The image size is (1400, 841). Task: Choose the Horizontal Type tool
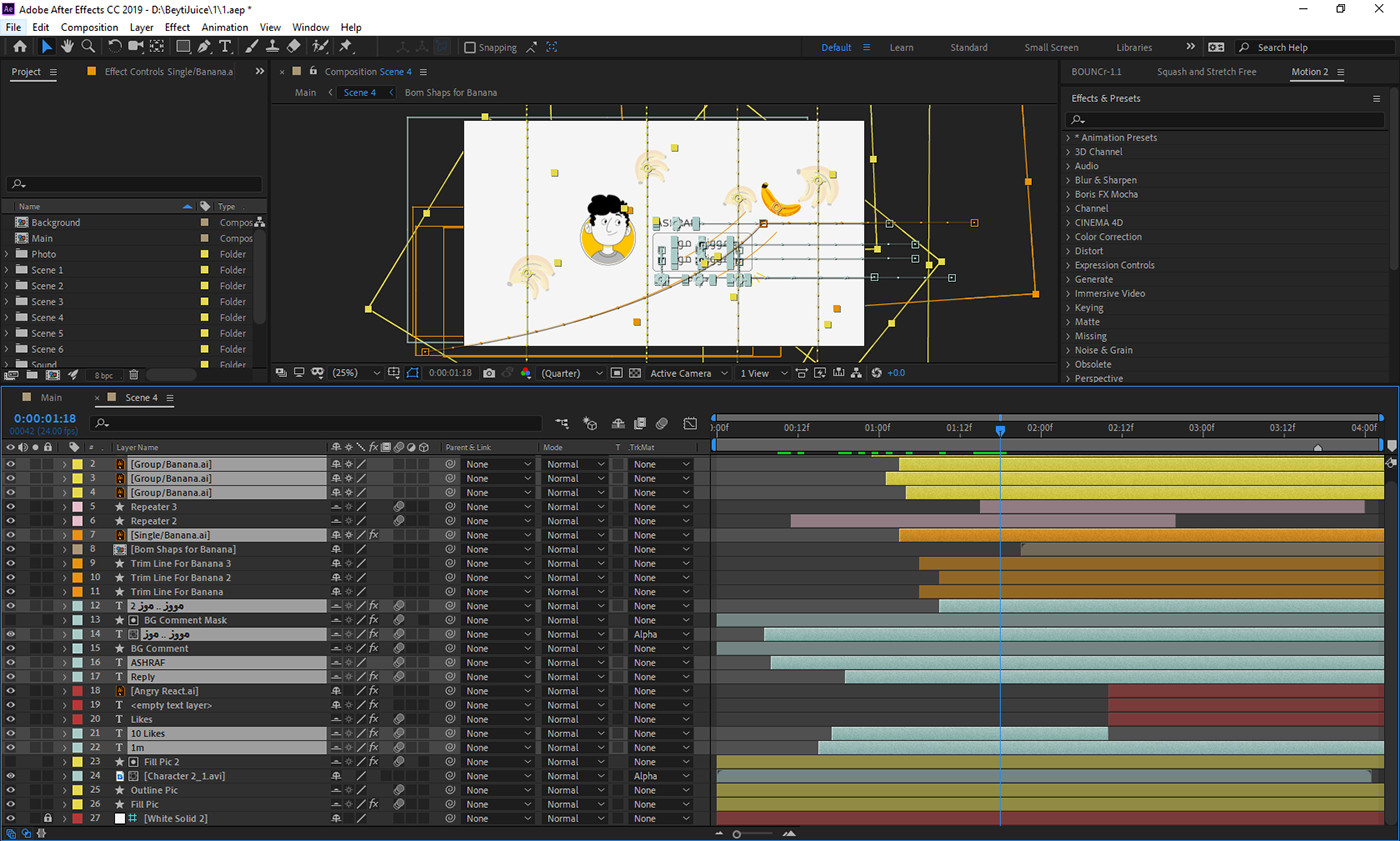click(225, 47)
